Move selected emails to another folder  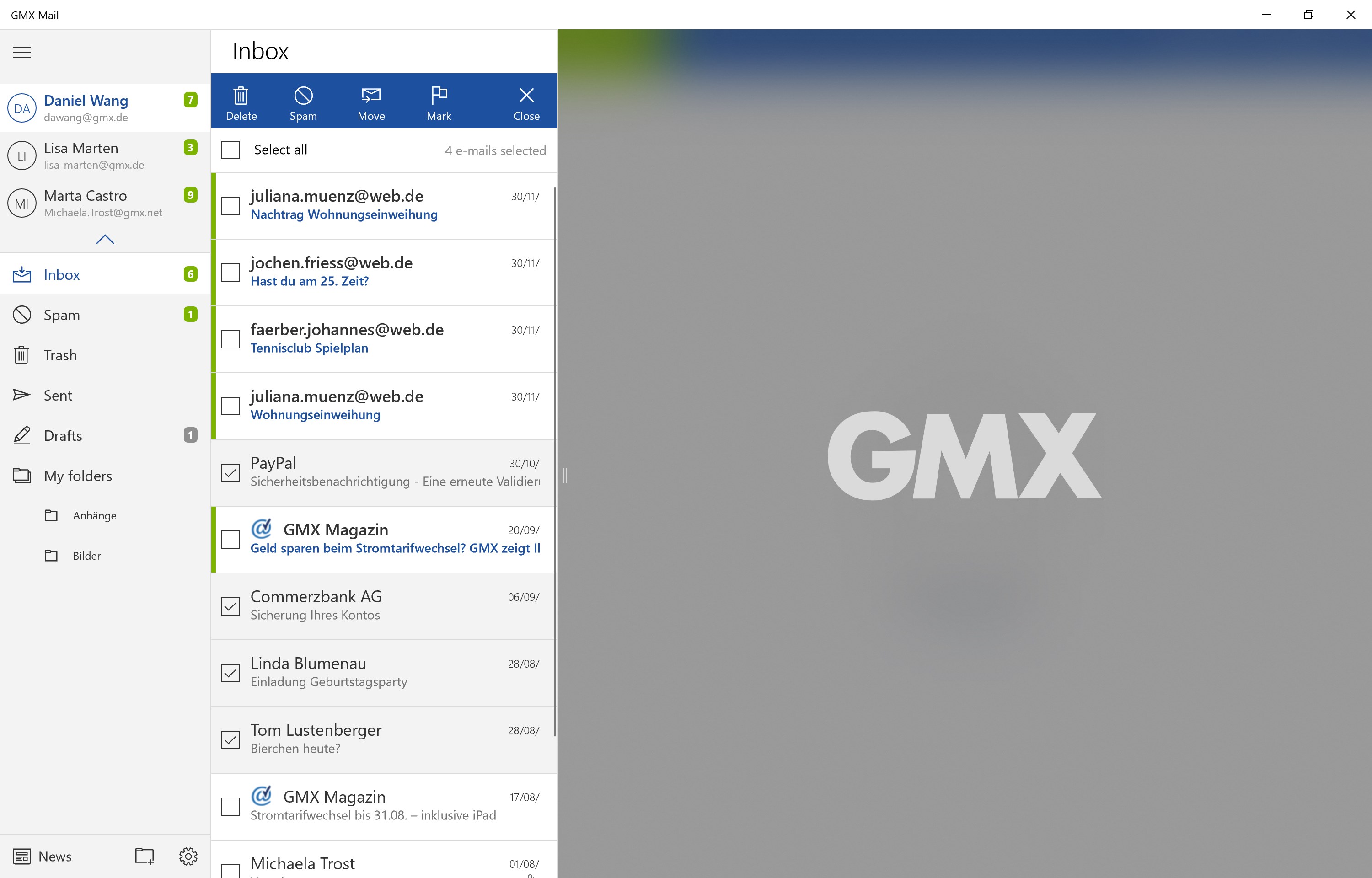pos(370,102)
